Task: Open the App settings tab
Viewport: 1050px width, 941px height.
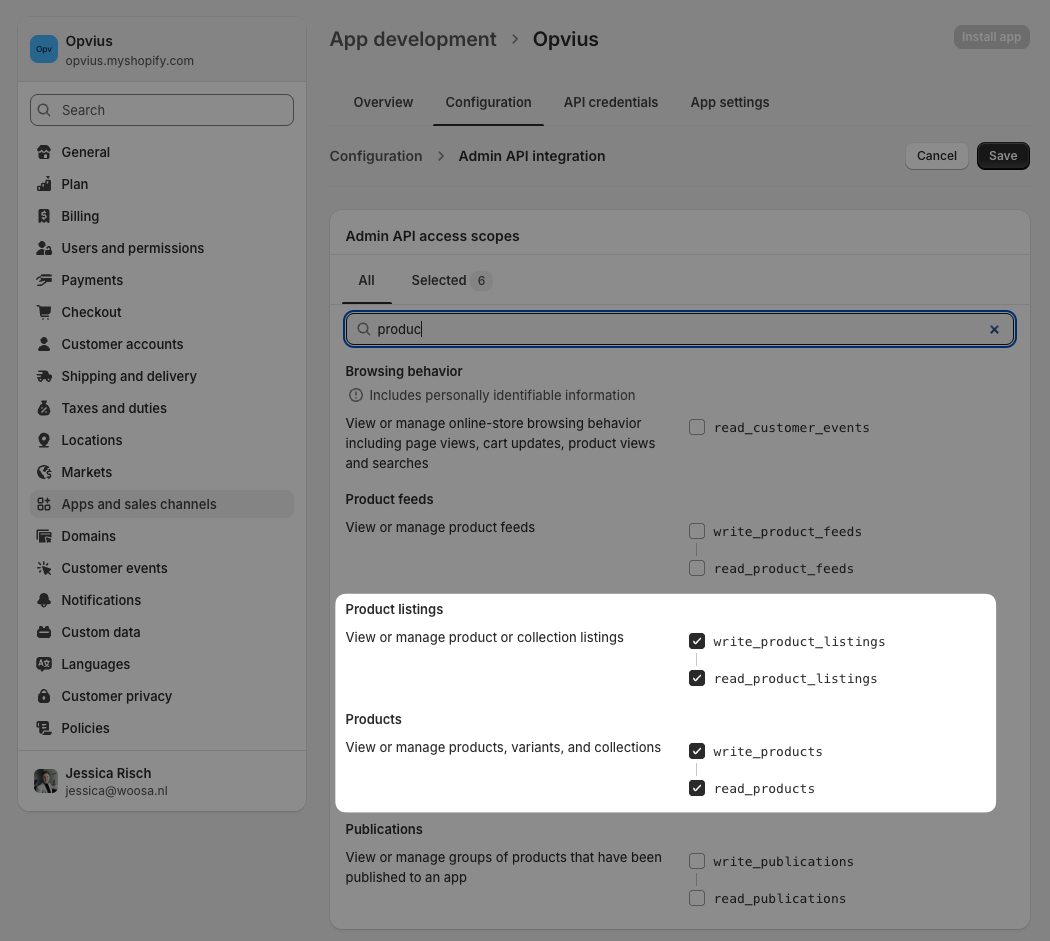Action: [x=730, y=102]
